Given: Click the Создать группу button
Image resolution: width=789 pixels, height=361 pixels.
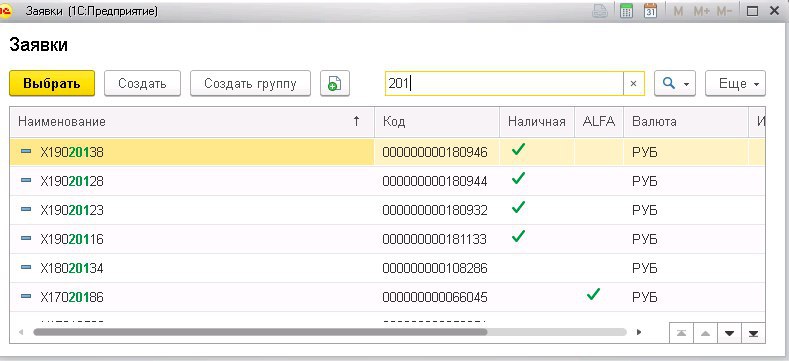Looking at the screenshot, I should tap(250, 83).
